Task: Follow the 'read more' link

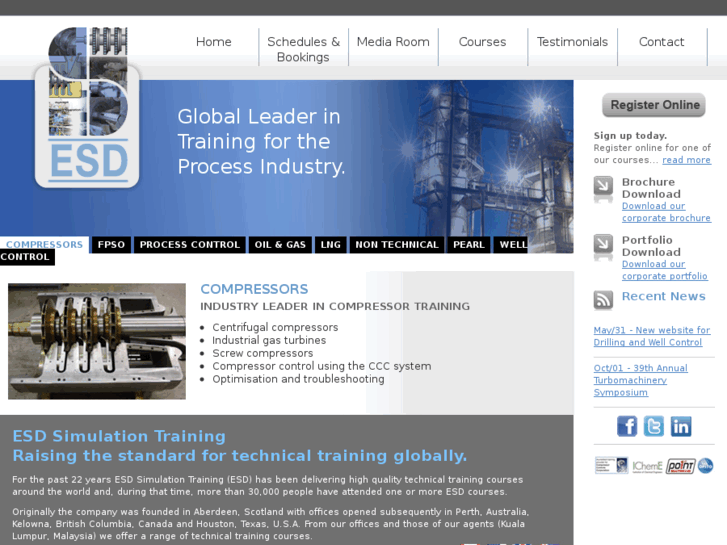Action: (x=686, y=160)
